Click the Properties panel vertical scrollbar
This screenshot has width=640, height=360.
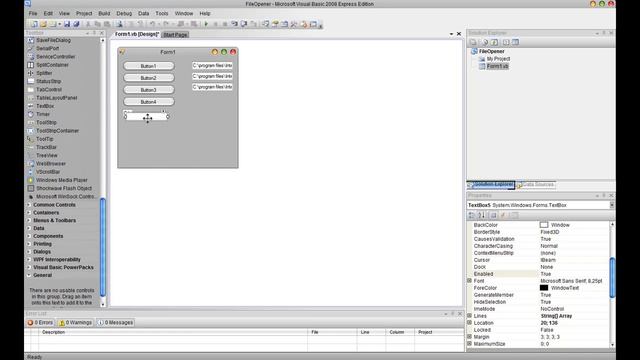612,278
